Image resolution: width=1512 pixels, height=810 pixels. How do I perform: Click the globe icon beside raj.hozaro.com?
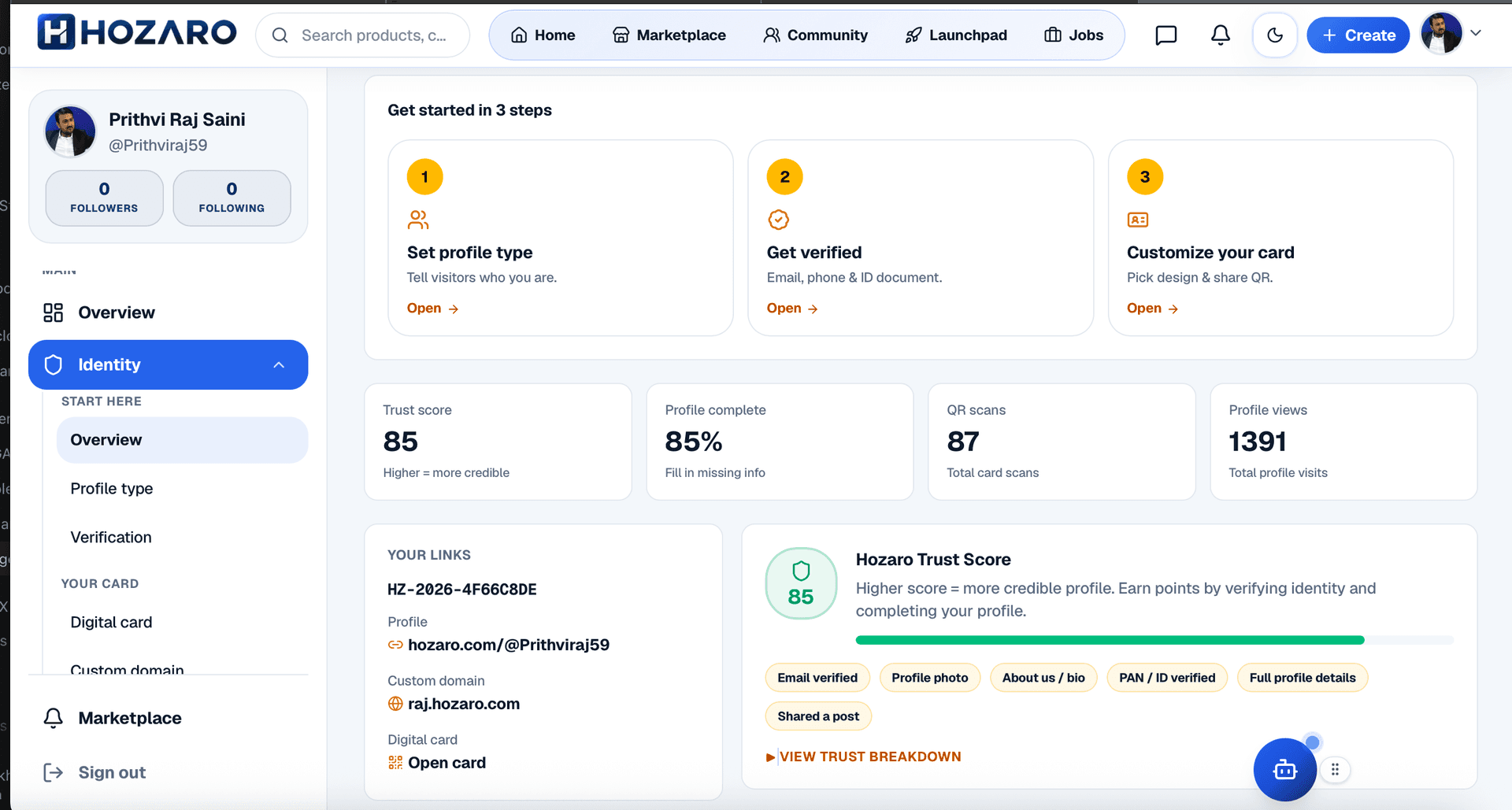tap(395, 704)
